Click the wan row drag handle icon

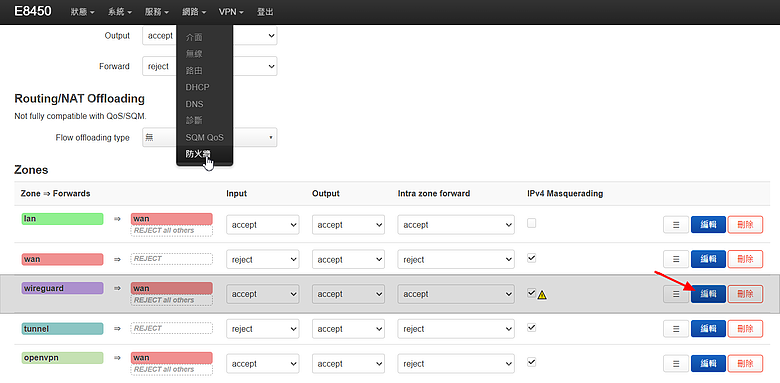click(x=676, y=259)
